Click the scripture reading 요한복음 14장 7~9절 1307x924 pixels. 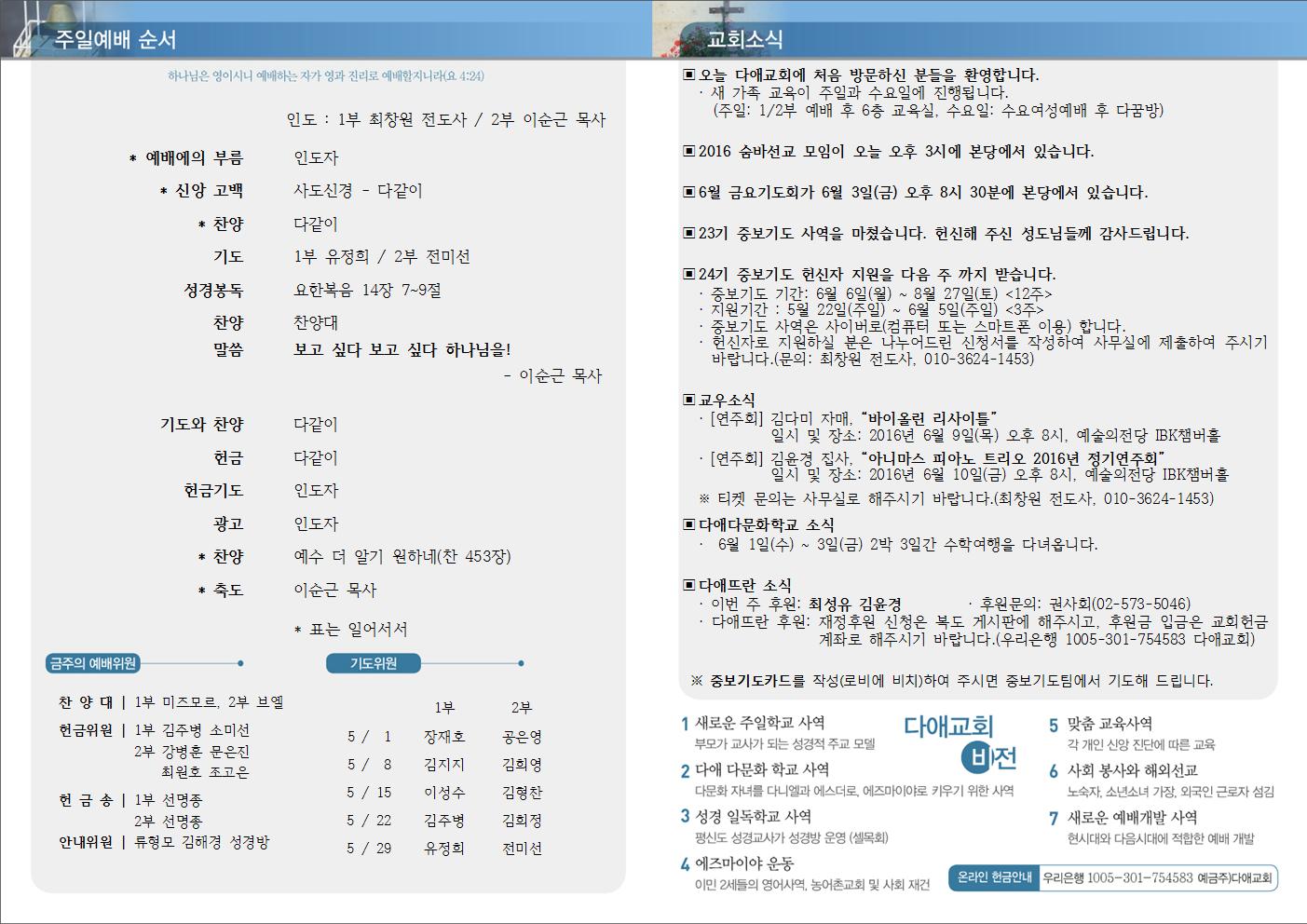367,291
